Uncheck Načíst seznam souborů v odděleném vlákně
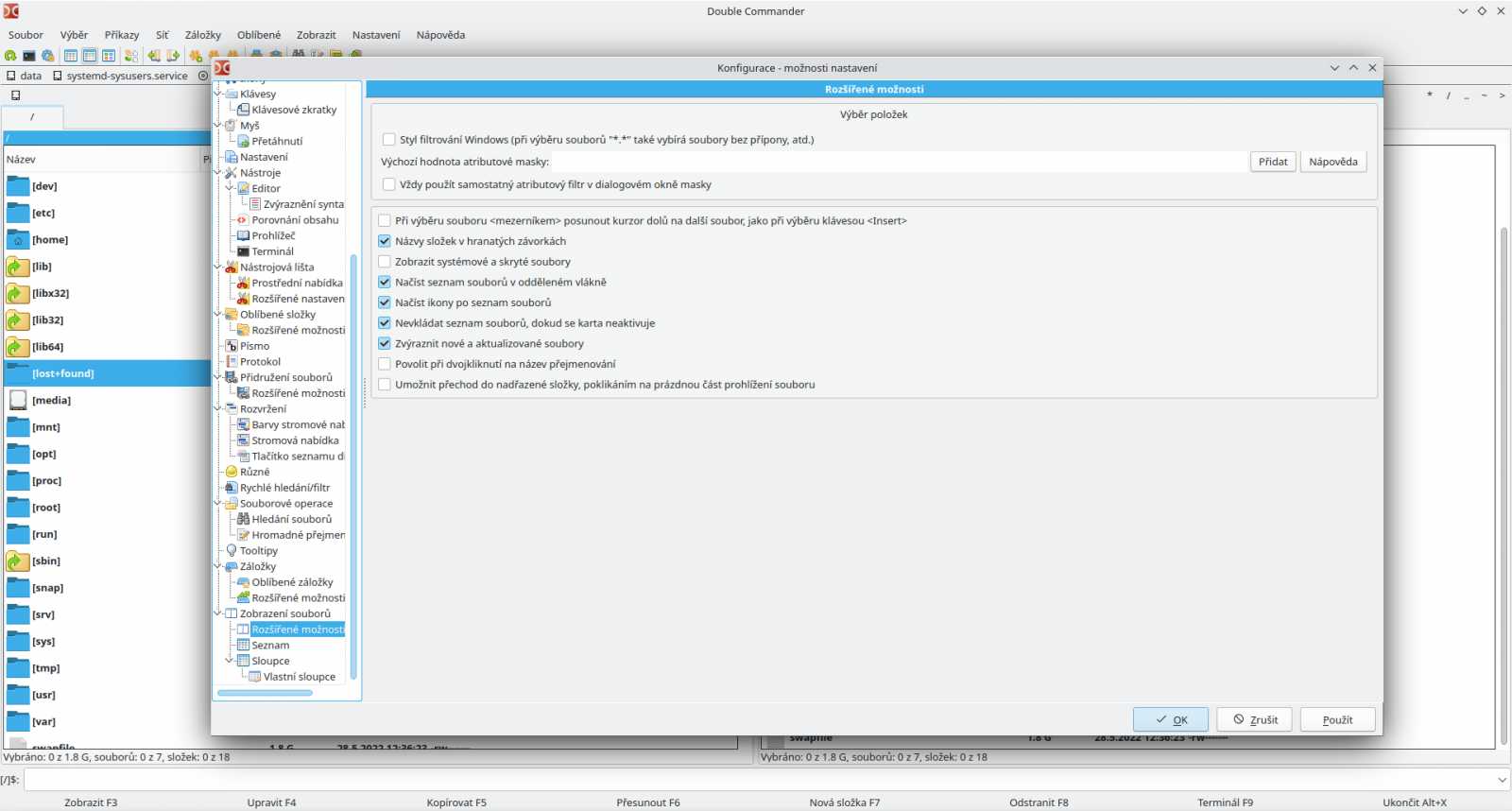This screenshot has width=1512, height=811. coord(385,282)
